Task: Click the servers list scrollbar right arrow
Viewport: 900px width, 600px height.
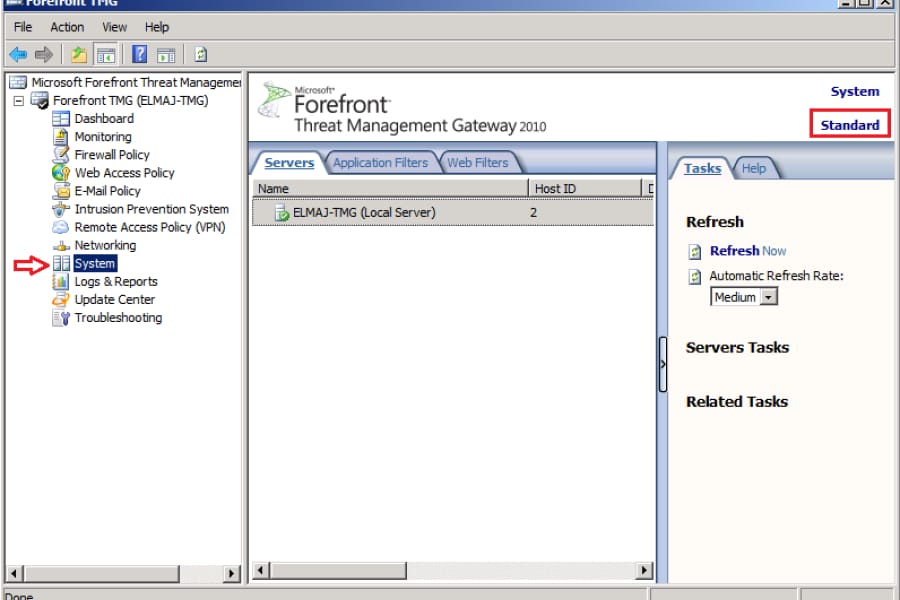Action: [x=645, y=570]
